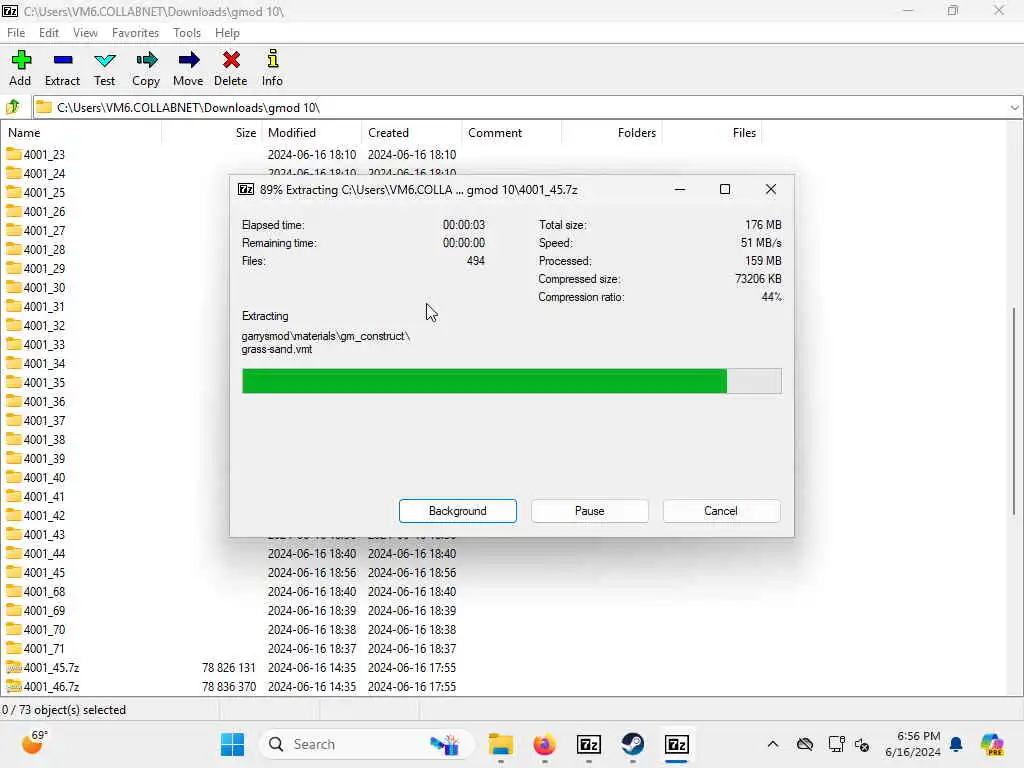This screenshot has height=768, width=1024.
Task: Select the 4001_46.7z archive icon
Action: 14,686
